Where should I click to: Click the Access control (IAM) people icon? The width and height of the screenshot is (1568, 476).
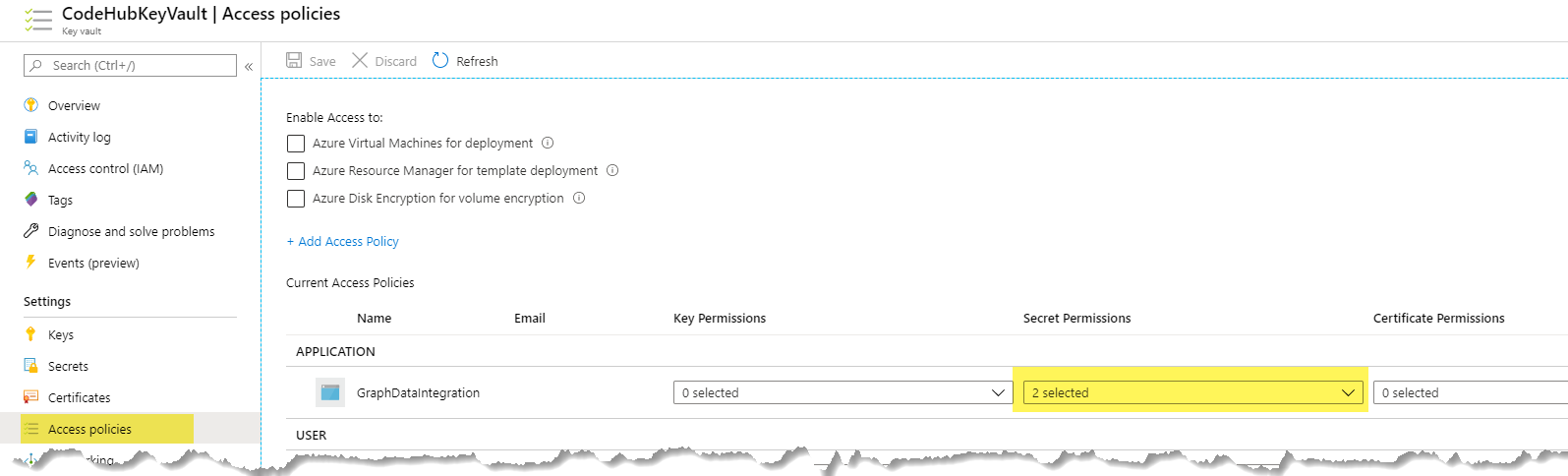(30, 168)
